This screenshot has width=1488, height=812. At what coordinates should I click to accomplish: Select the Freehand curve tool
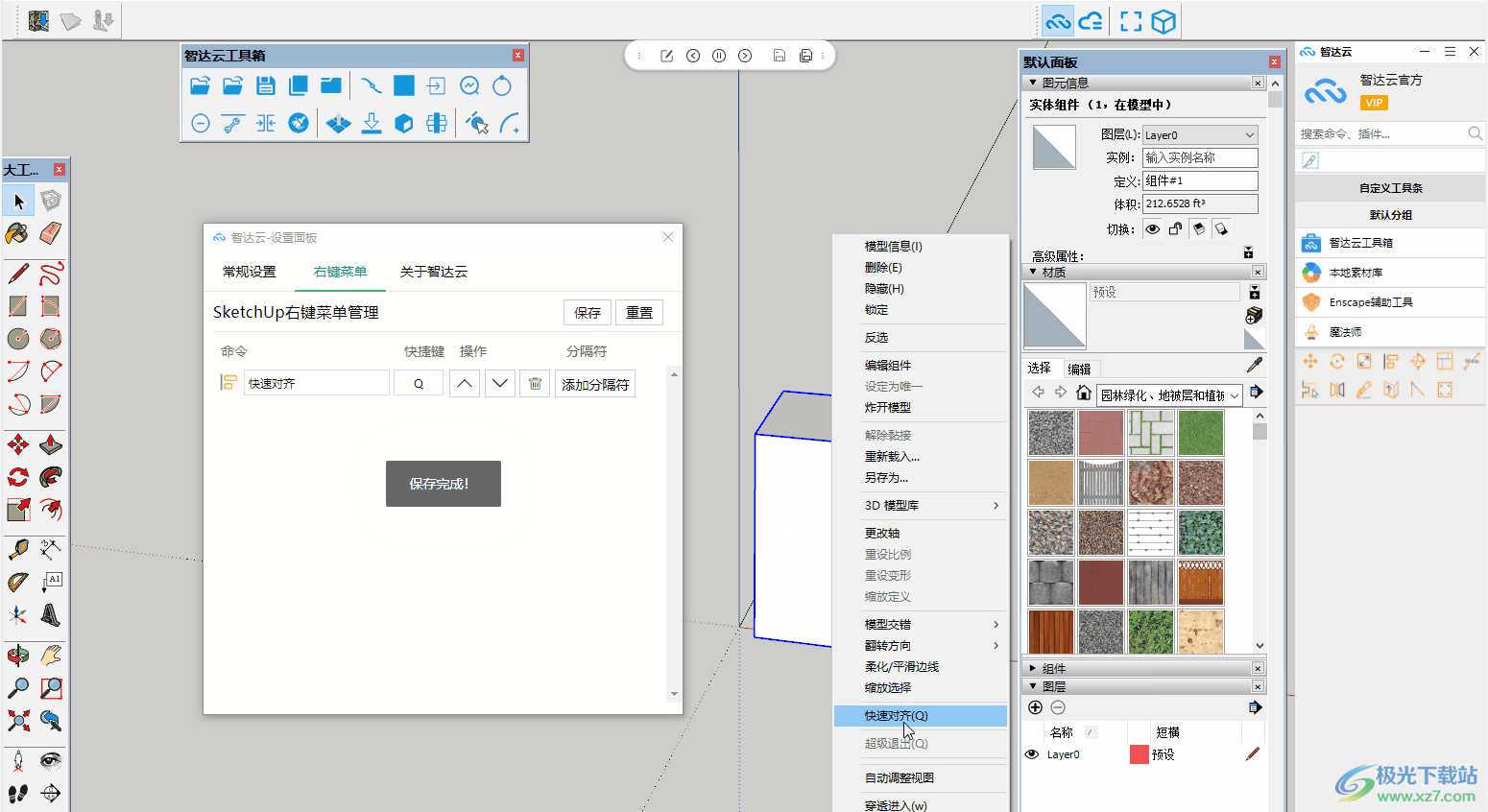point(51,274)
